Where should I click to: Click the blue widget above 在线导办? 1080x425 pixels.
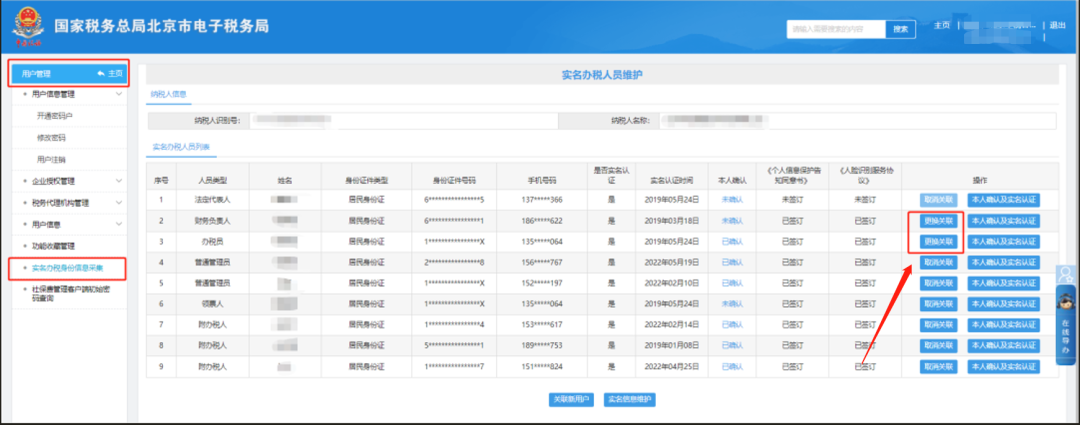click(x=1066, y=273)
